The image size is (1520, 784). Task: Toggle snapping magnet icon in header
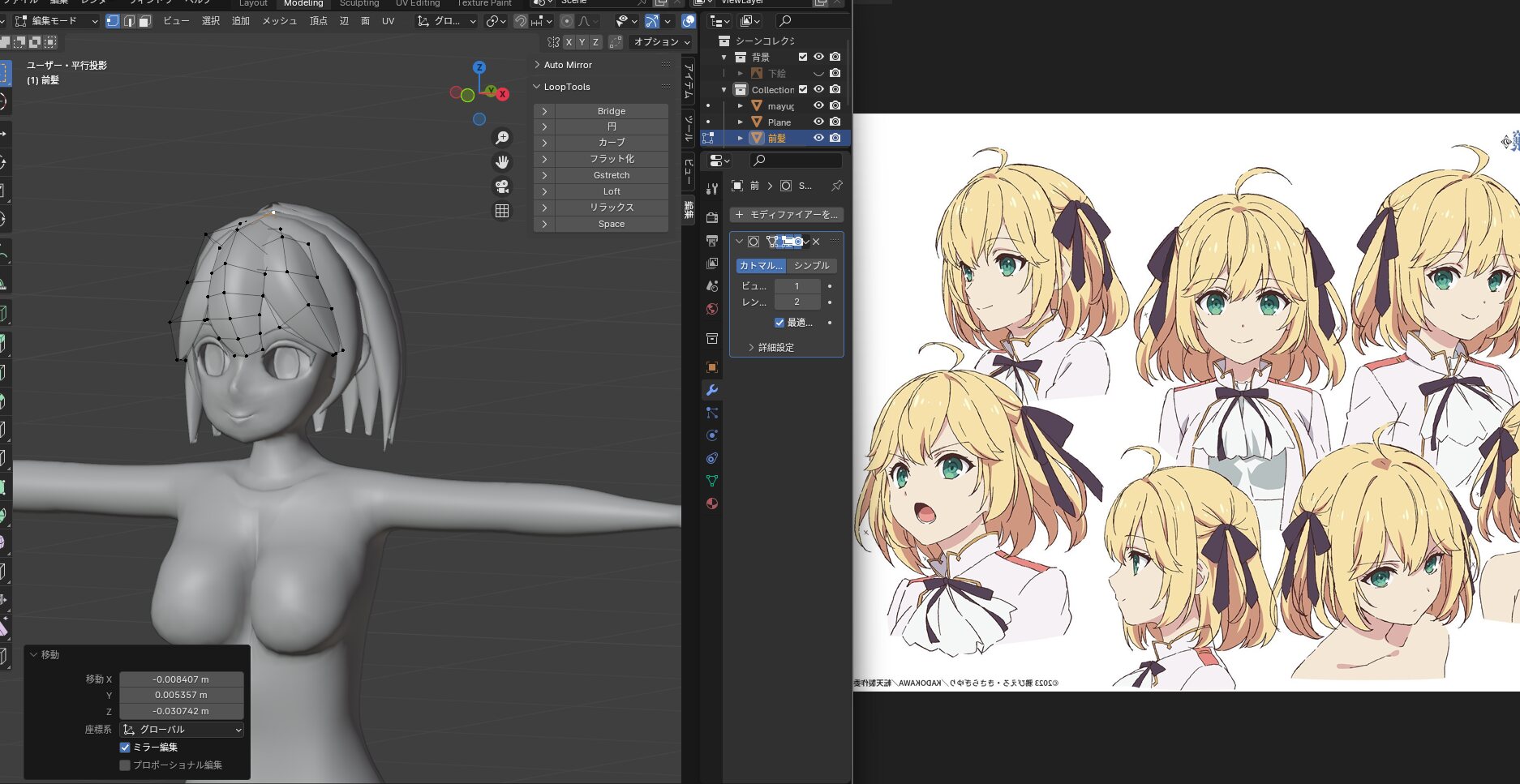tap(521, 21)
